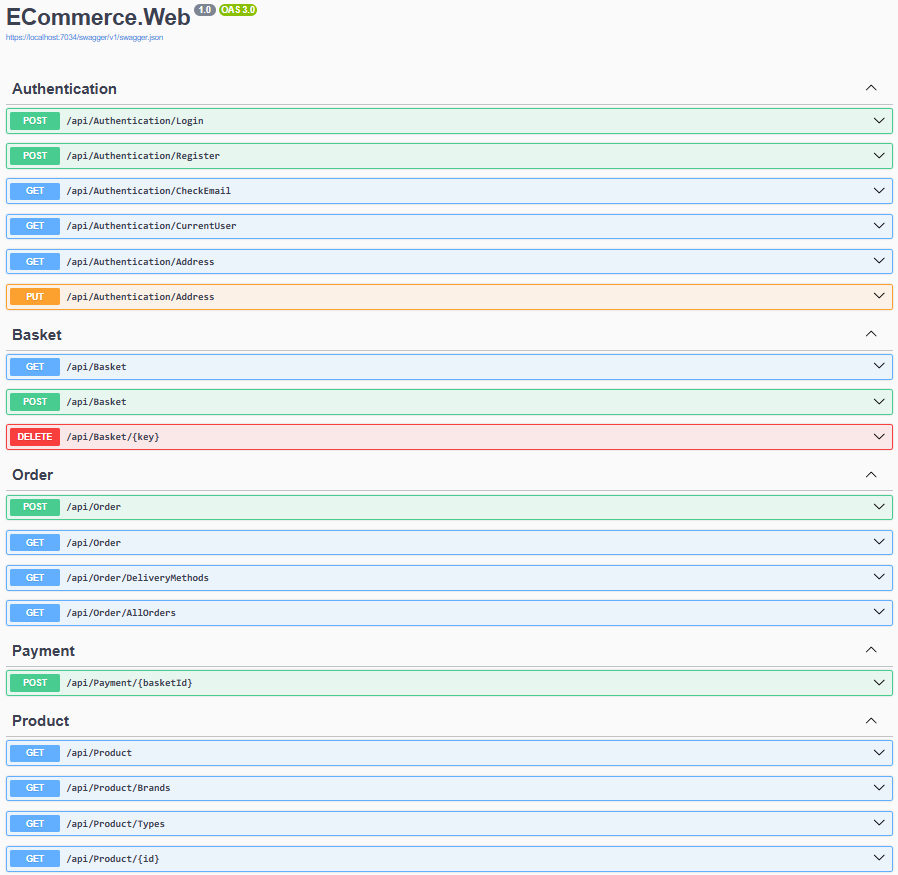
Task: Click the /api/Order/DeliveryMethods path text
Action: point(137,578)
